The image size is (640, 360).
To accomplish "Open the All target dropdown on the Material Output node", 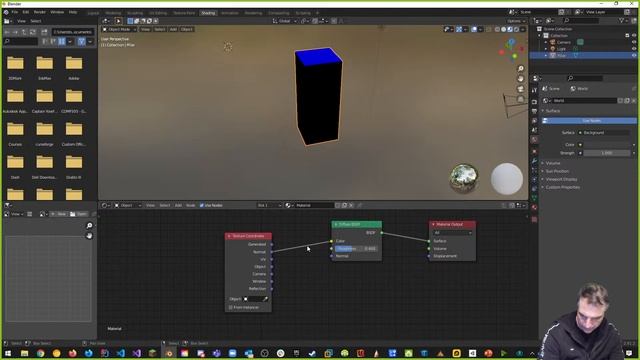I will pos(452,233).
